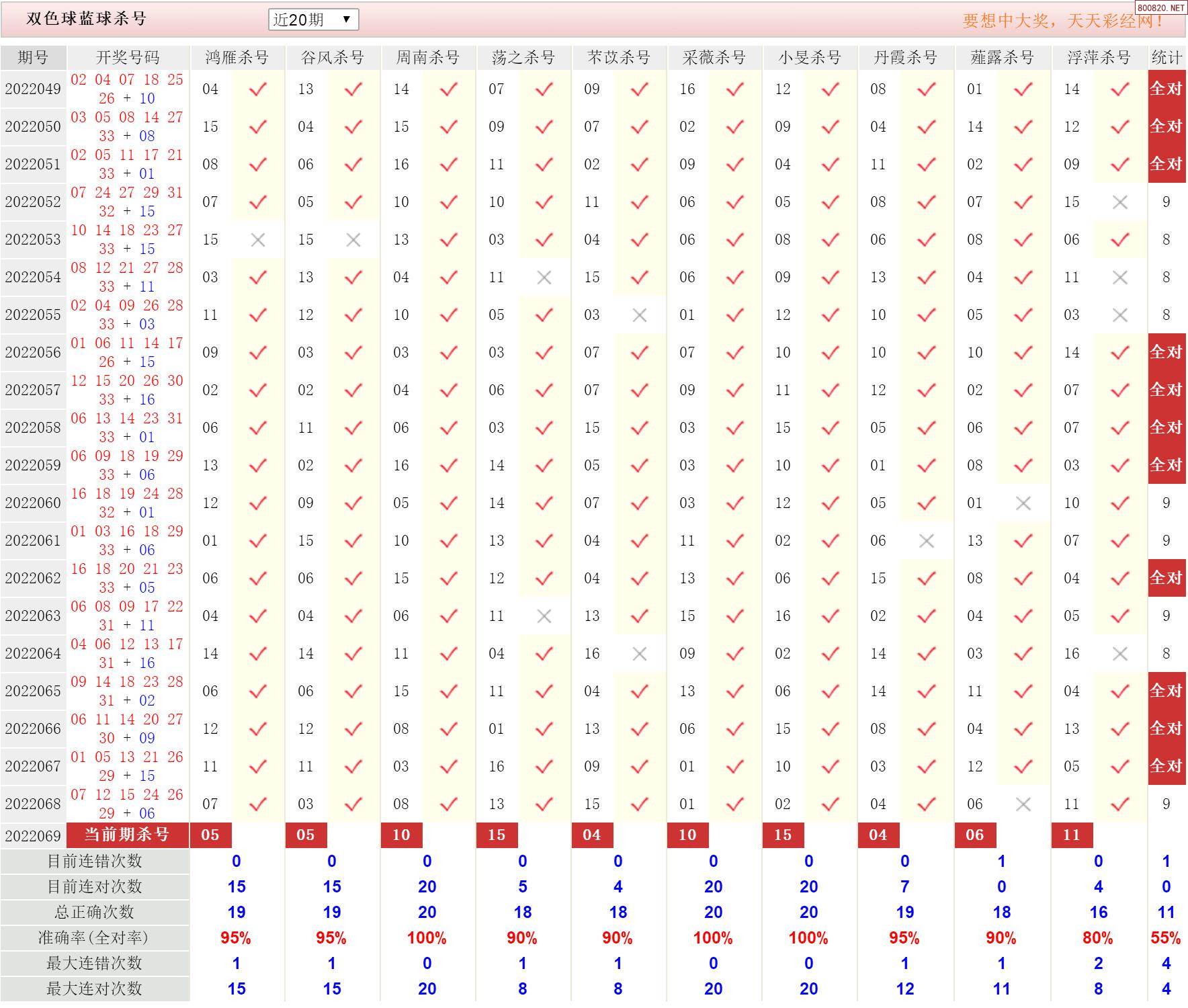Image resolution: width=1188 pixels, height=1008 pixels.
Task: Click the 周南 current kill number 10
Action: coord(401,835)
